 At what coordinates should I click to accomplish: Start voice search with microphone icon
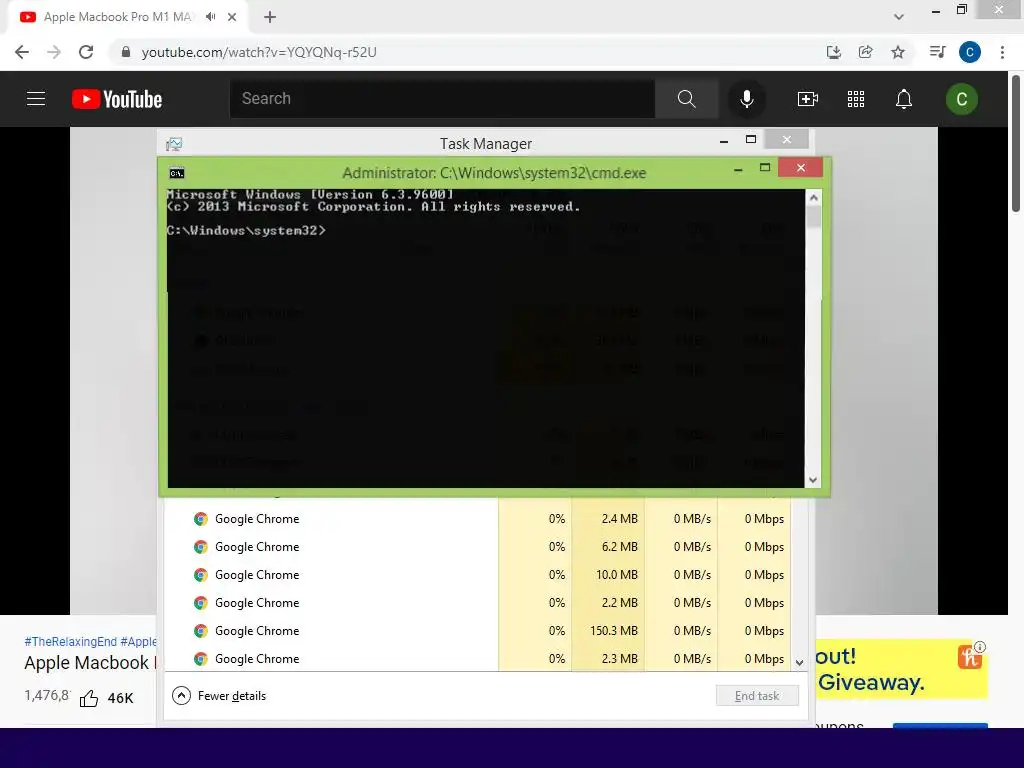(x=746, y=99)
